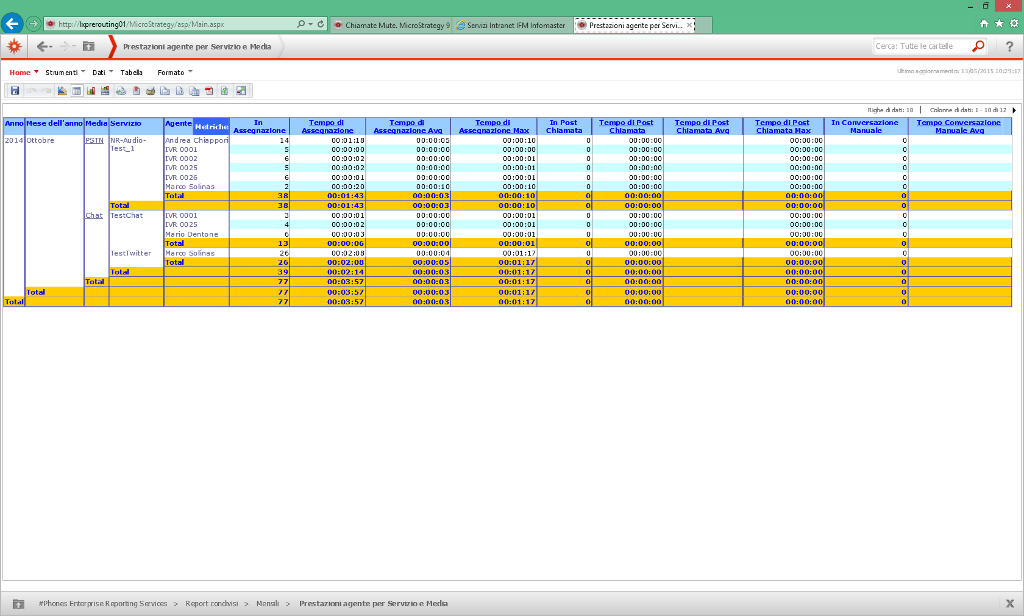The width and height of the screenshot is (1024, 616).
Task: Click the Mese dell'anno column header
Action: (x=55, y=127)
